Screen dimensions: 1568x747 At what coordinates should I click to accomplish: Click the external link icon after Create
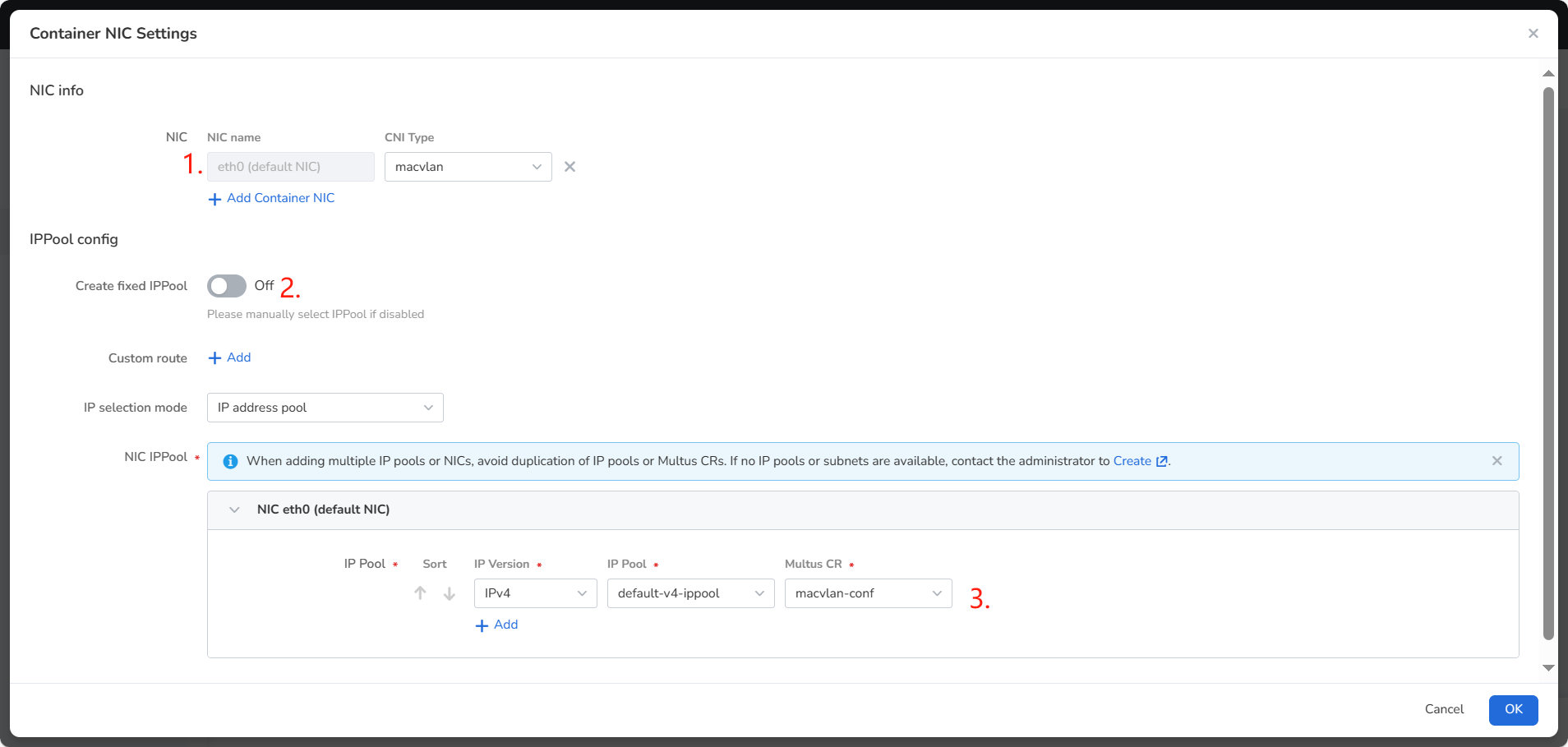[1161, 462]
